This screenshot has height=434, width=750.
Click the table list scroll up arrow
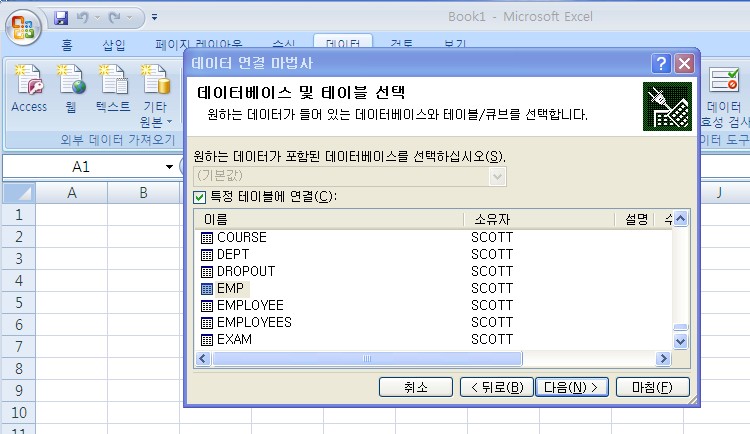[x=680, y=219]
